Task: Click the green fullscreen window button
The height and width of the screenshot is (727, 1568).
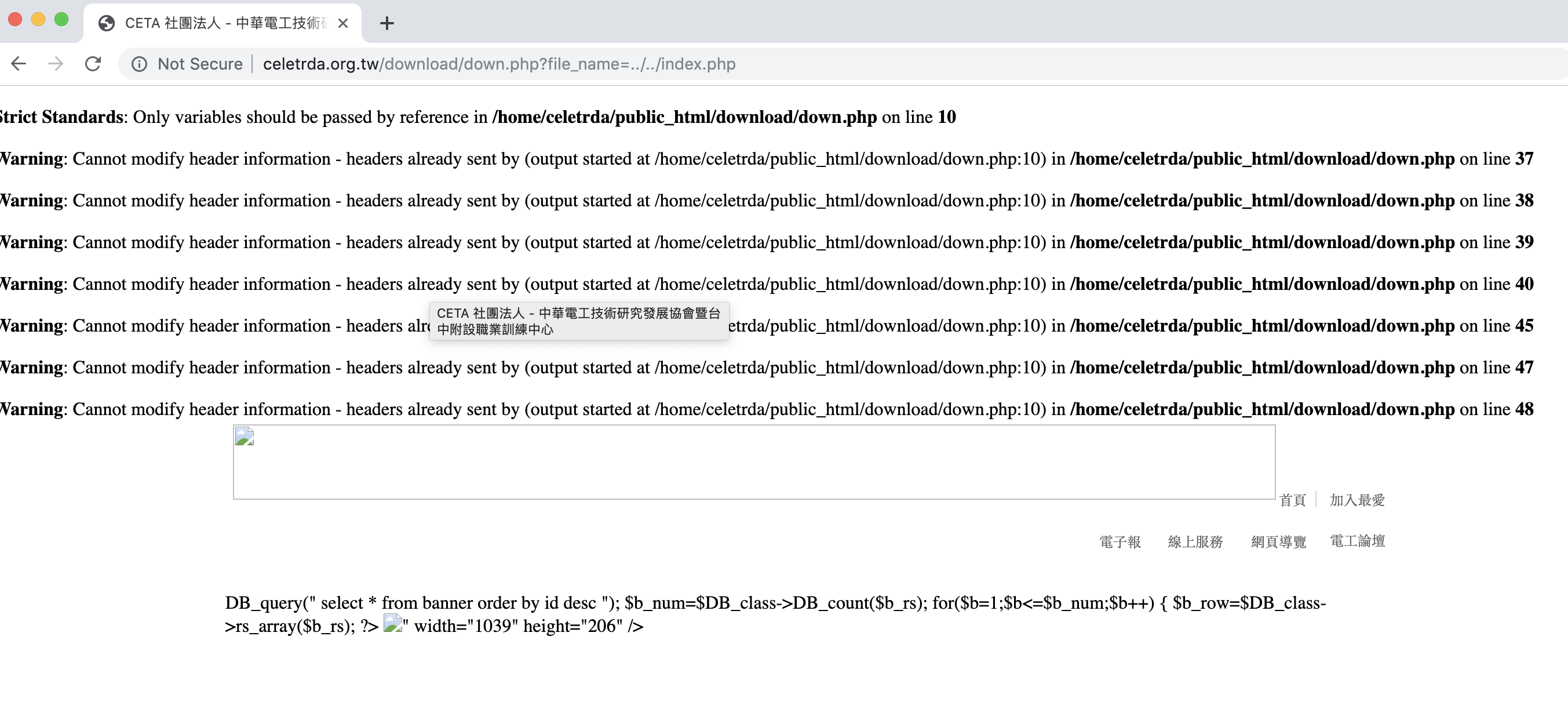Action: click(61, 20)
